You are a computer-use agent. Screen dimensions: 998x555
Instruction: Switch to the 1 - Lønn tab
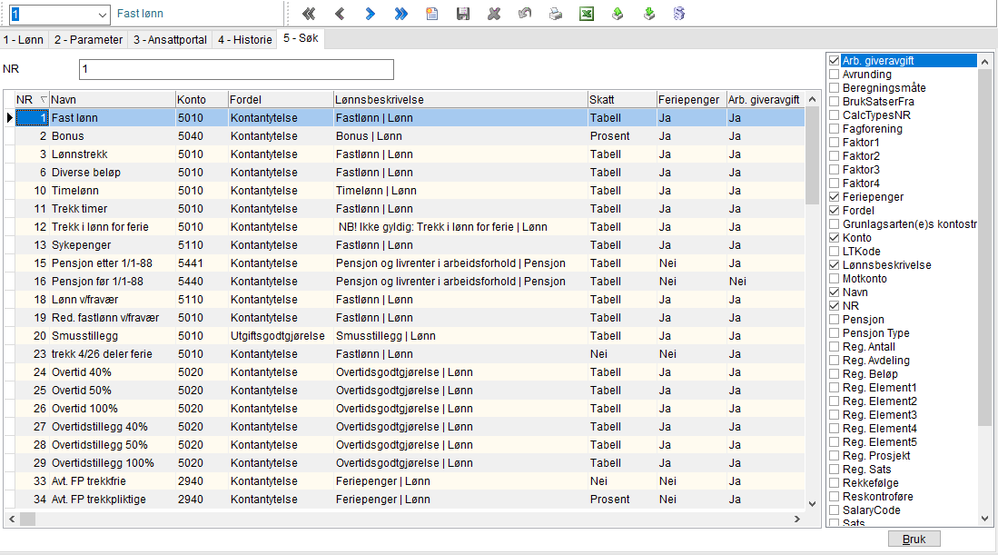24,40
